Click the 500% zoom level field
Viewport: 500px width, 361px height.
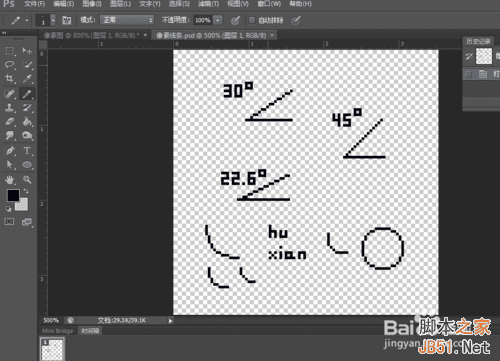(x=51, y=321)
